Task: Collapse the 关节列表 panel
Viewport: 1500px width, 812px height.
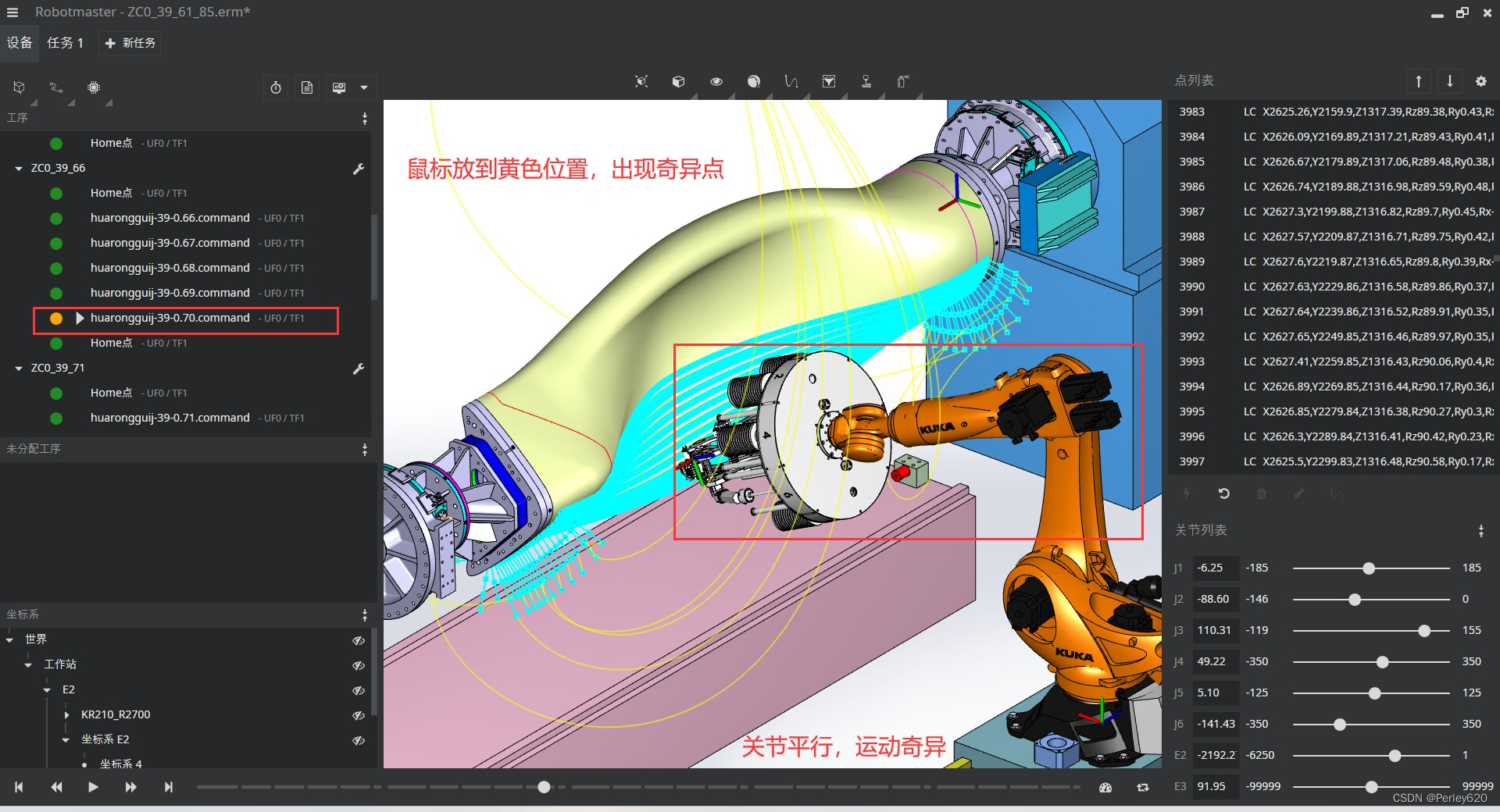Action: pyautogui.click(x=1480, y=531)
